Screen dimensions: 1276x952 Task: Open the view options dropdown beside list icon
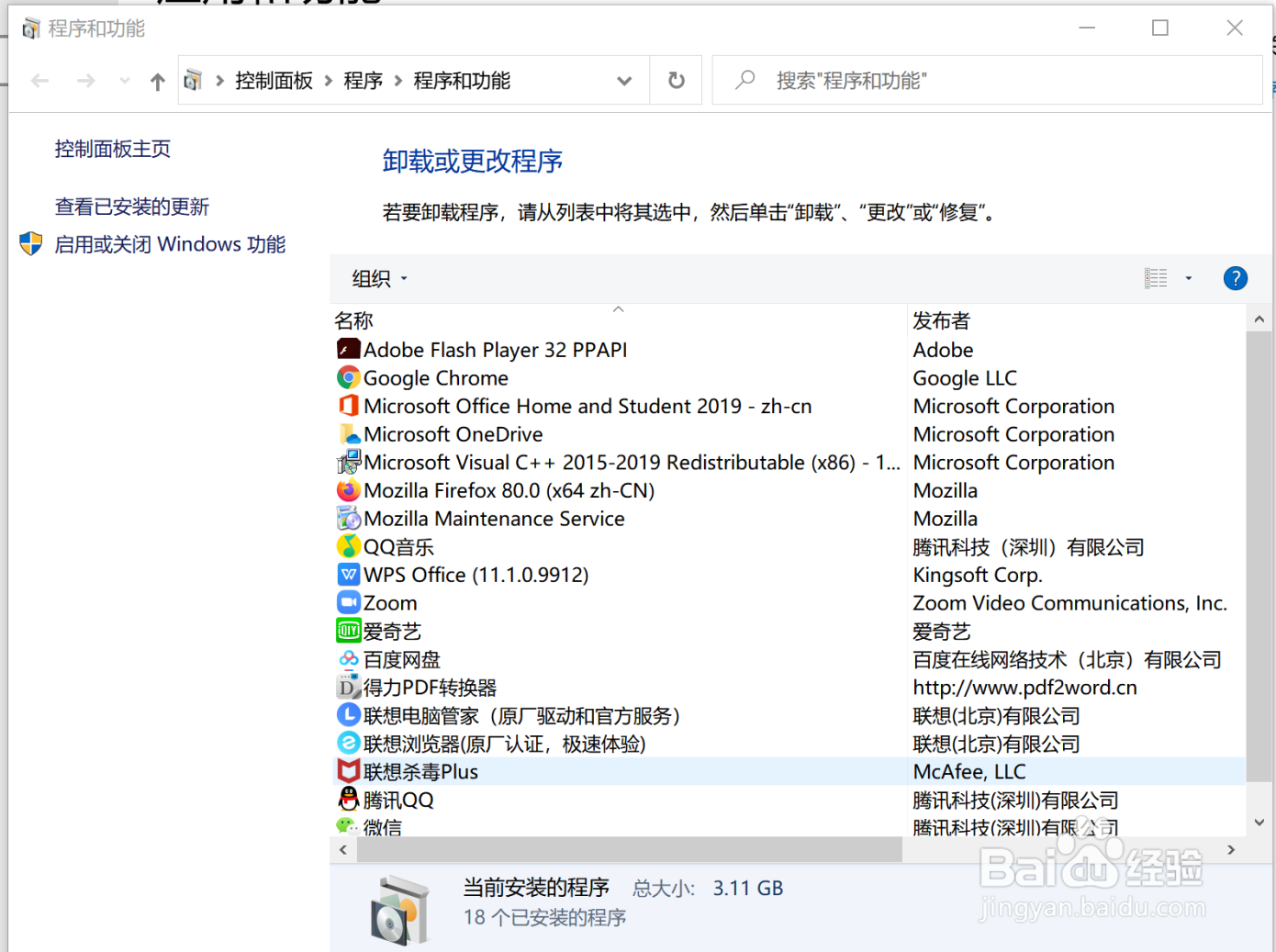click(x=1188, y=278)
